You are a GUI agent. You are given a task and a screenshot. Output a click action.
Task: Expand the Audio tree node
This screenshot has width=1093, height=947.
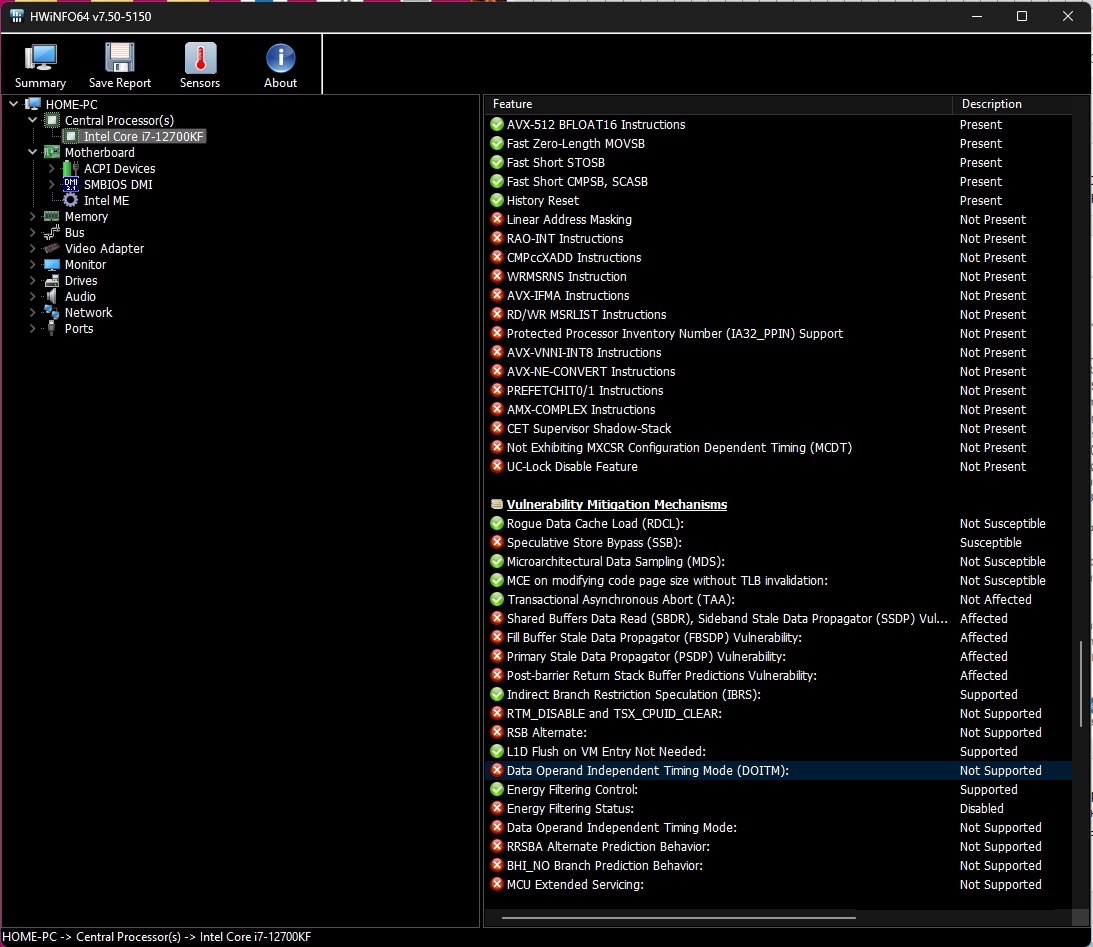coord(33,297)
